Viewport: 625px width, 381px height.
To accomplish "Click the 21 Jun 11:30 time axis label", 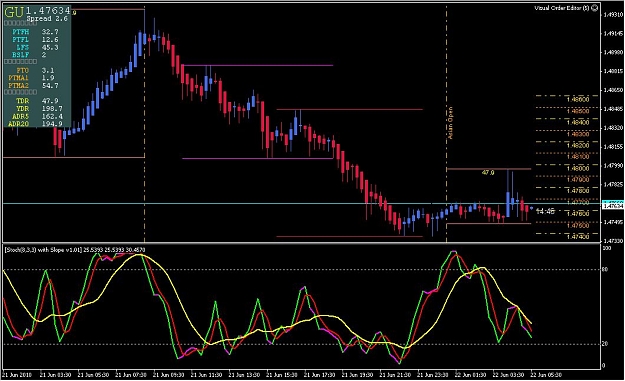I will pos(206,375).
